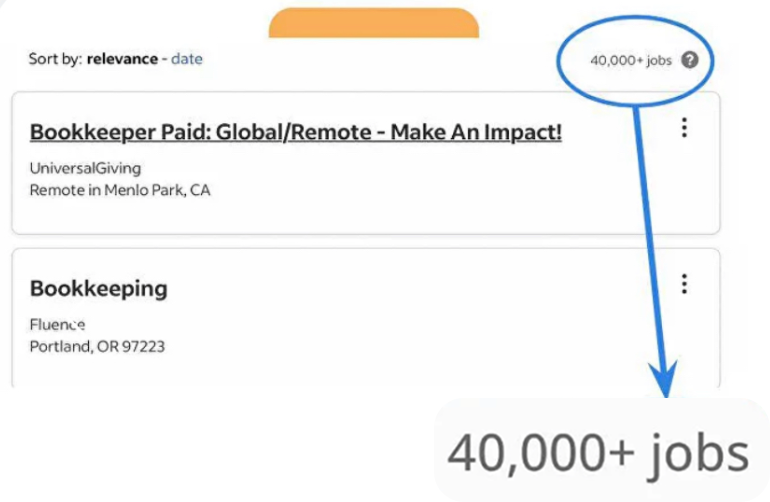Click "Remote in Menlo Park, CA" location text
The image size is (770, 502).
pos(120,190)
